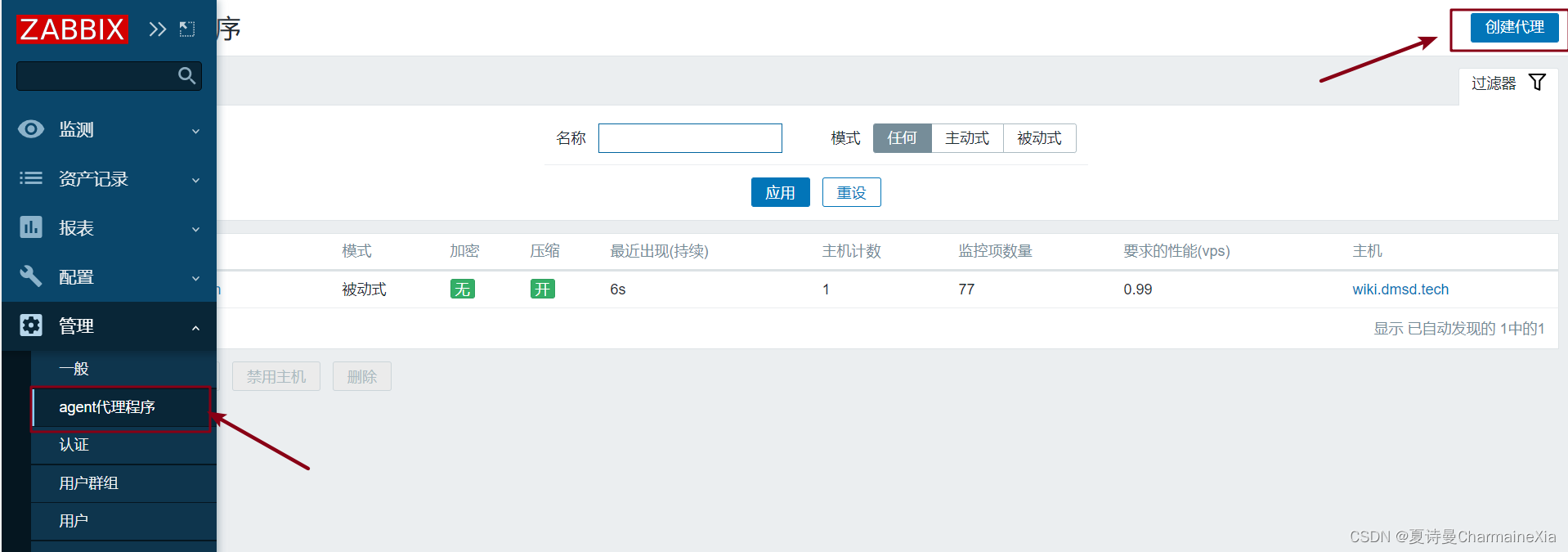Click the 配置 wrench icon
1568x552 pixels.
tap(31, 276)
